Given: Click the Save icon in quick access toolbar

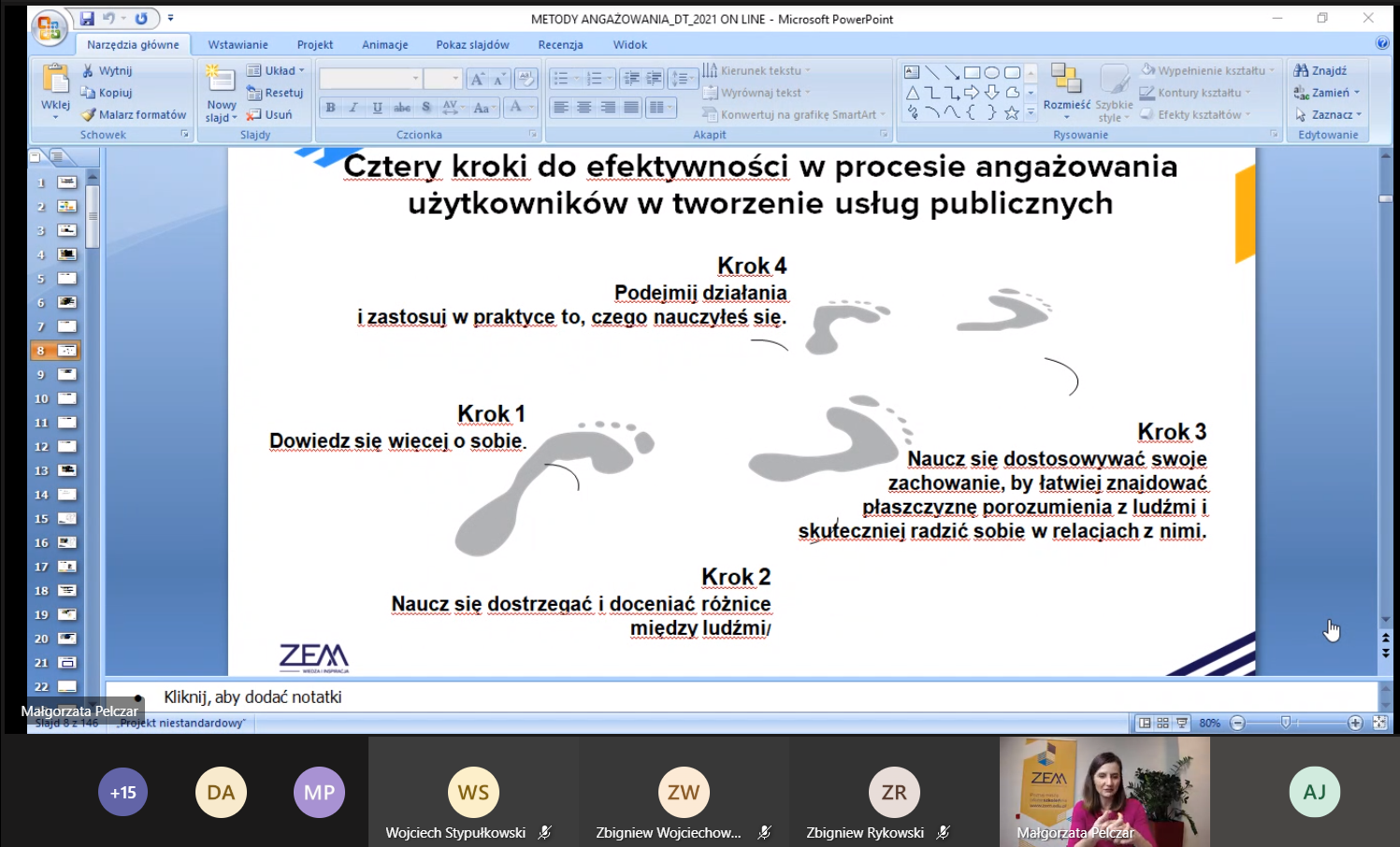Looking at the screenshot, I should point(87,19).
